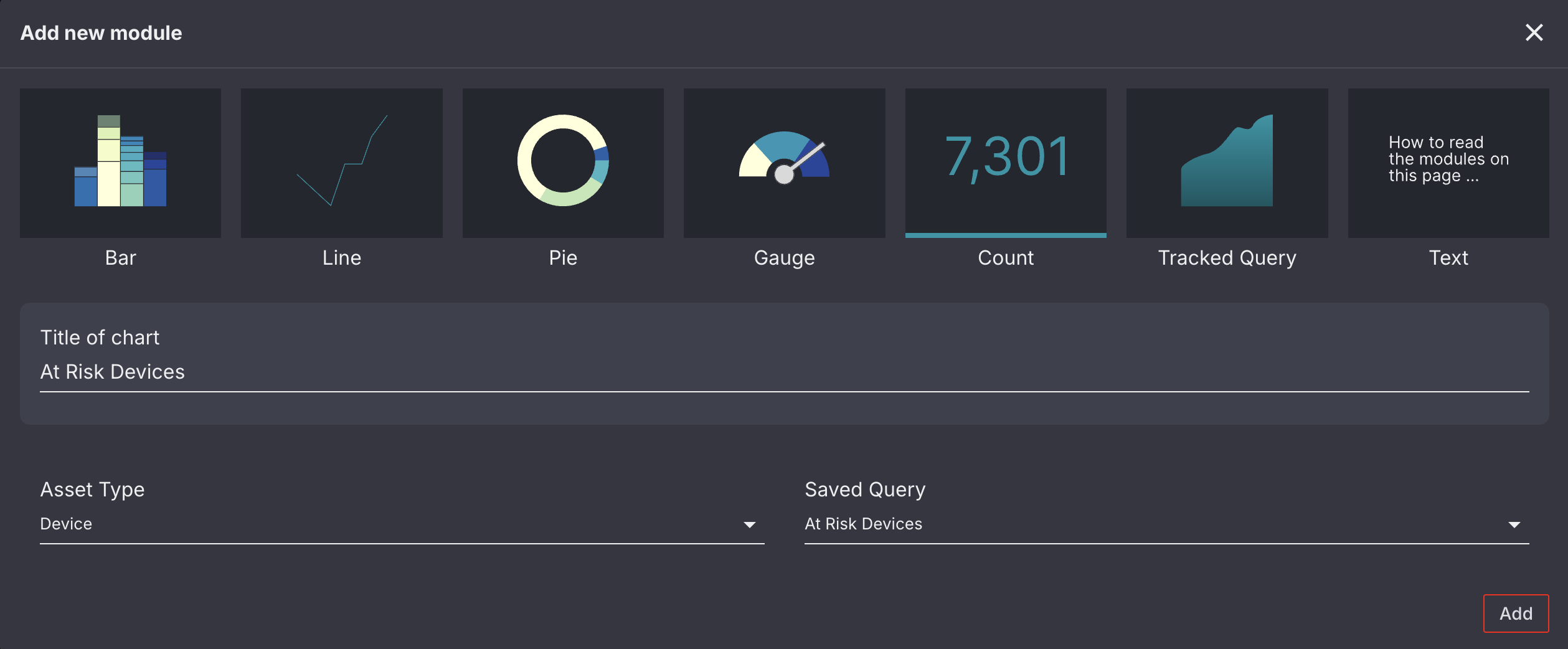
Task: Click the Add button
Action: (1516, 613)
